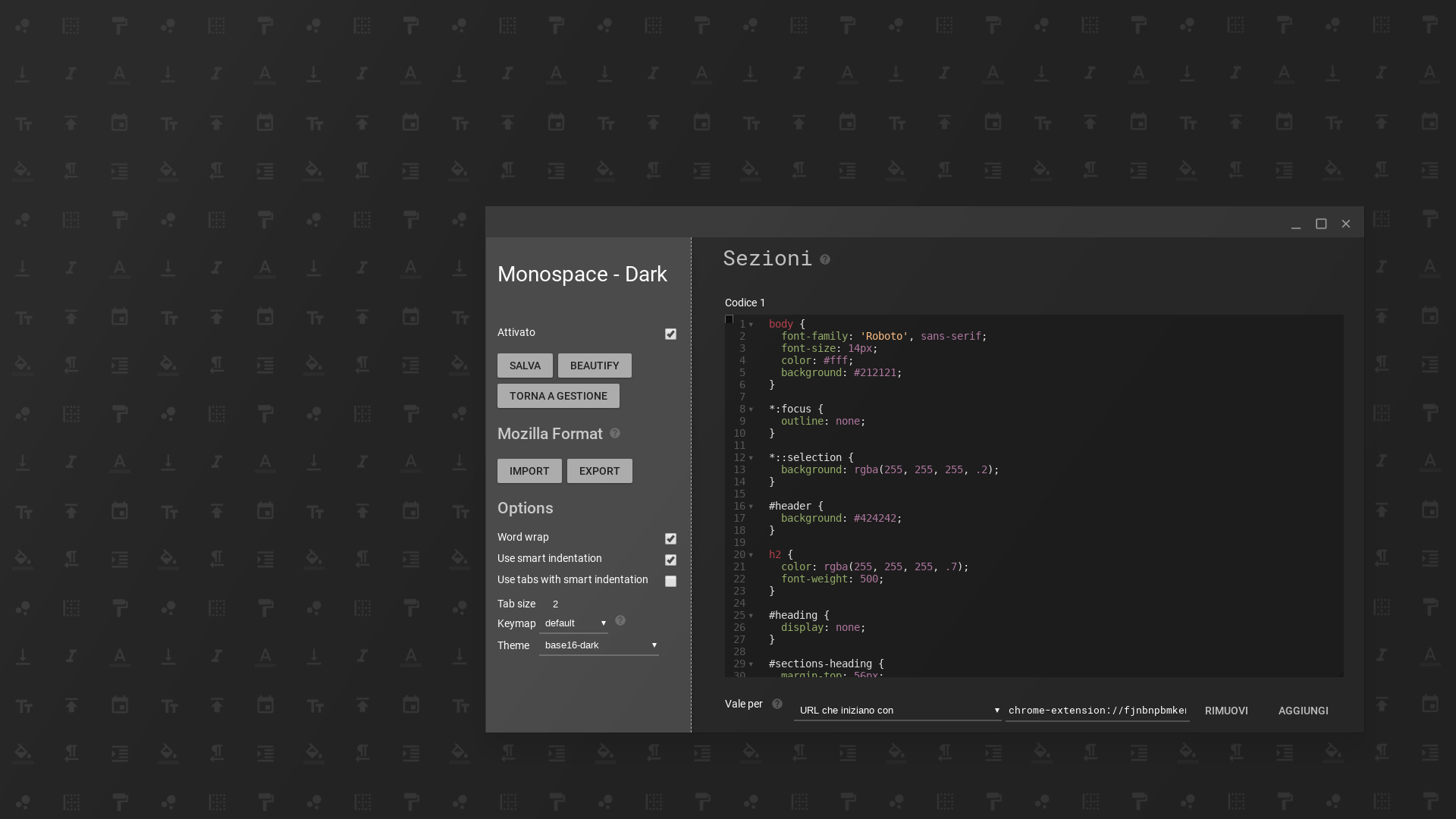The image size is (1456, 819).
Task: Uncheck Use smart indentation
Action: (x=670, y=560)
